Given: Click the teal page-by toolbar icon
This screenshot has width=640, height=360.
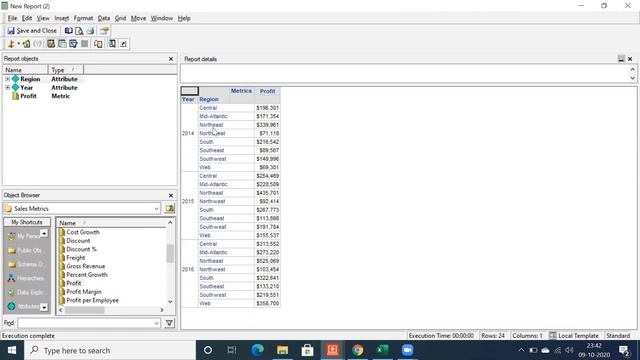Looking at the screenshot, I should point(112,44).
